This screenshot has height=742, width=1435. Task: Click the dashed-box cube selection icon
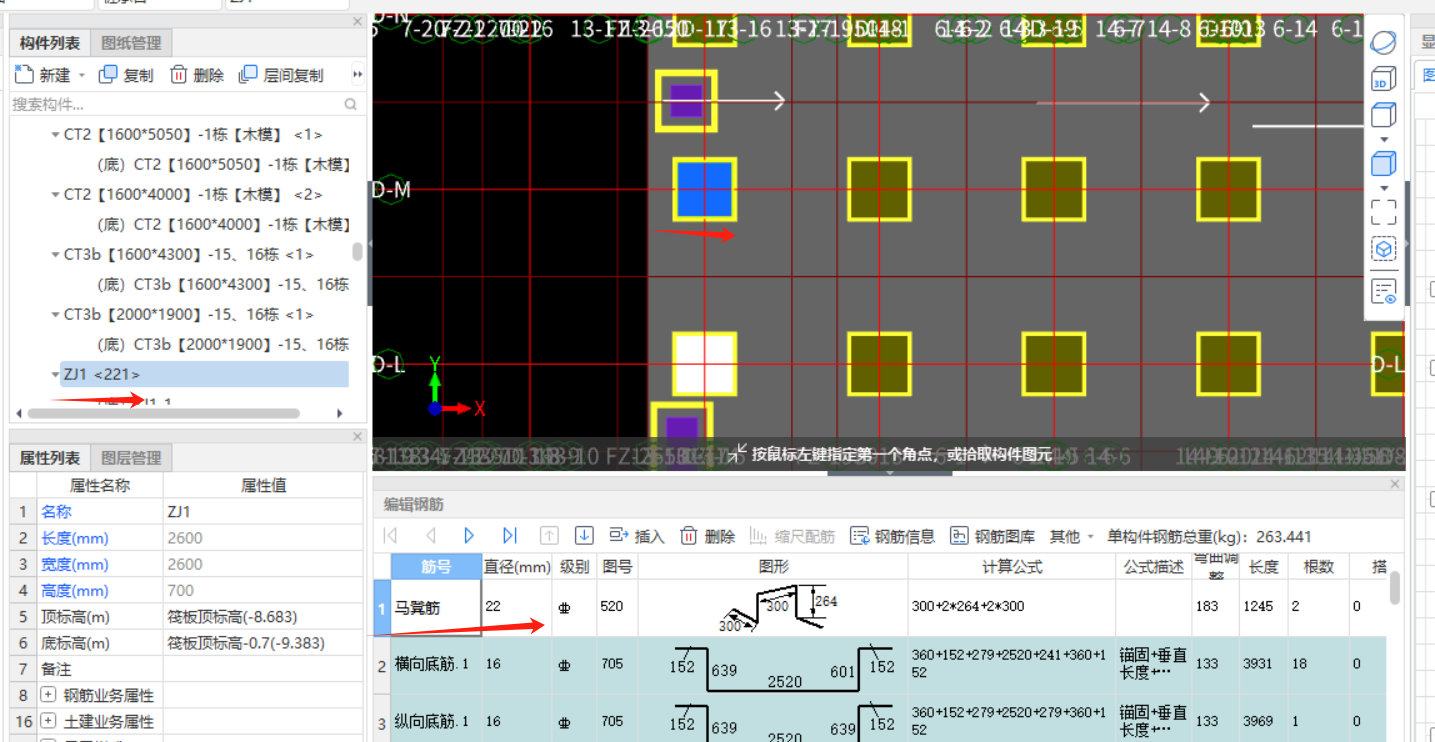(x=1383, y=249)
